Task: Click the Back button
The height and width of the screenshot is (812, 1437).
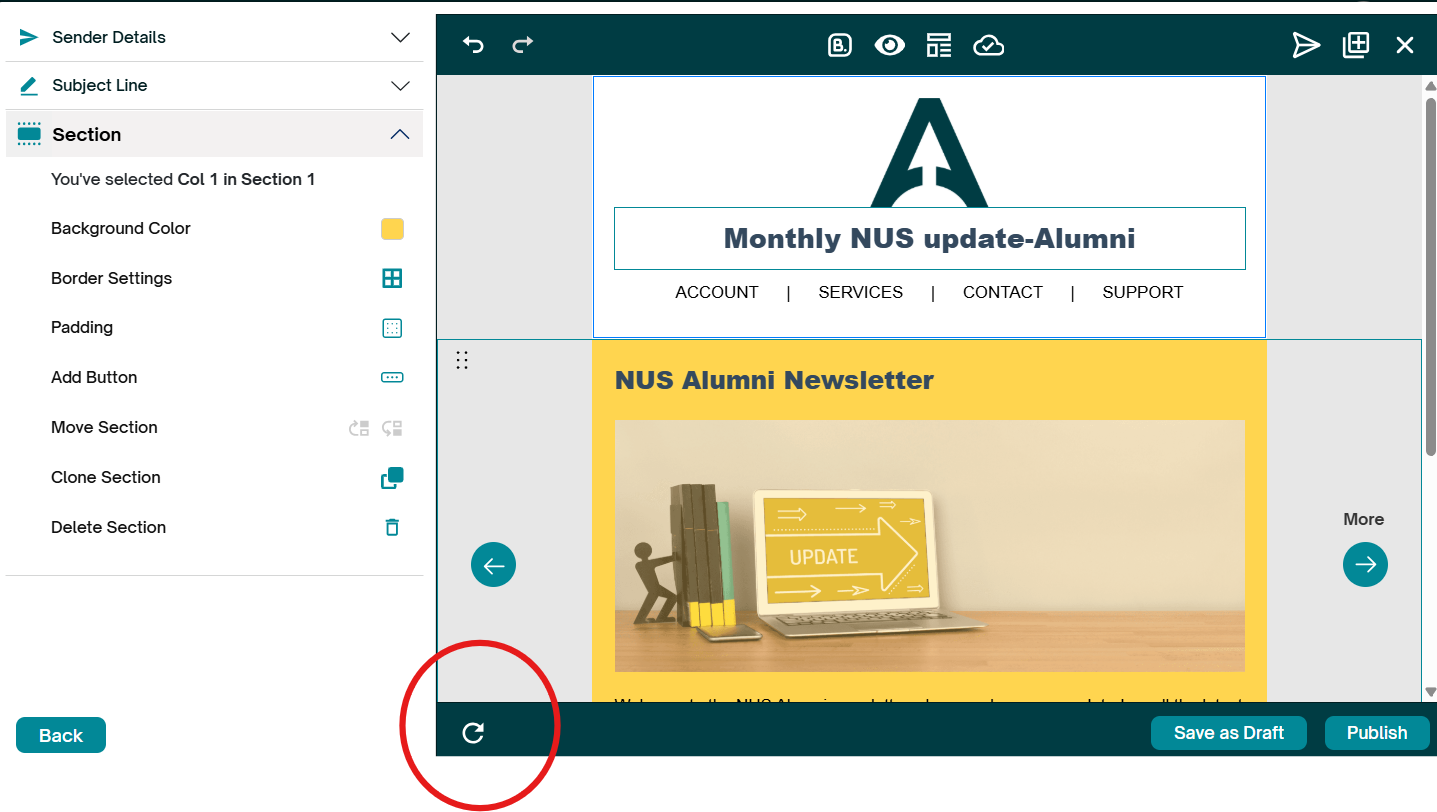Action: pos(61,735)
